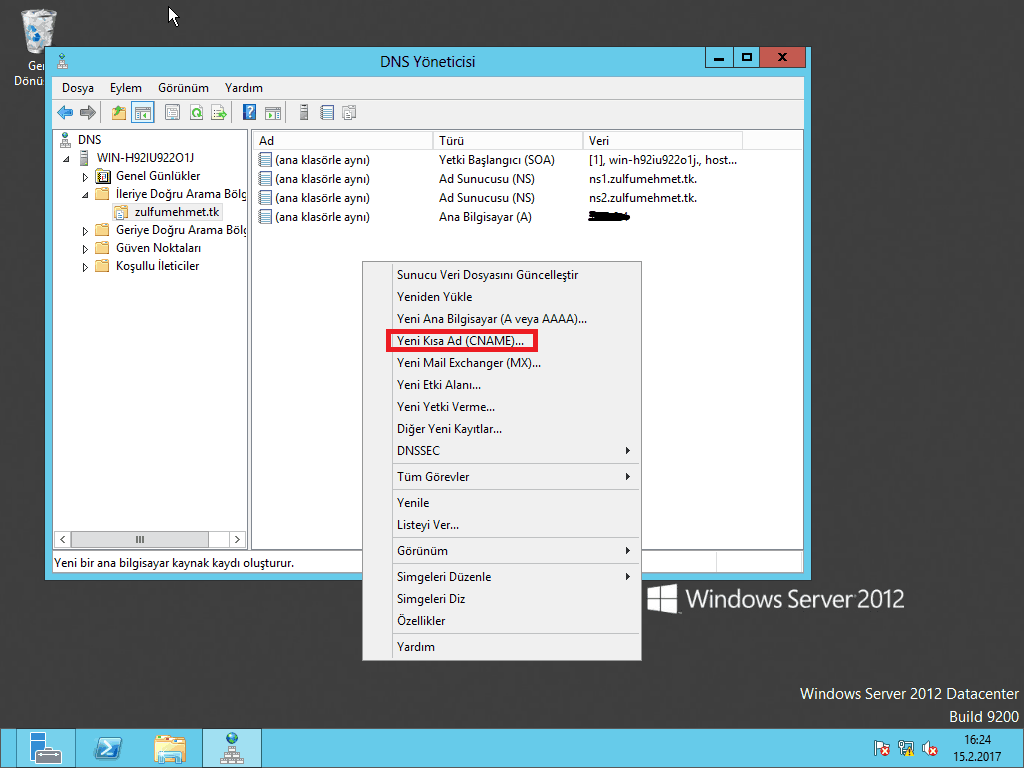The height and width of the screenshot is (768, 1024).
Task: Open the Görünüm menu in menu bar
Action: [x=184, y=88]
